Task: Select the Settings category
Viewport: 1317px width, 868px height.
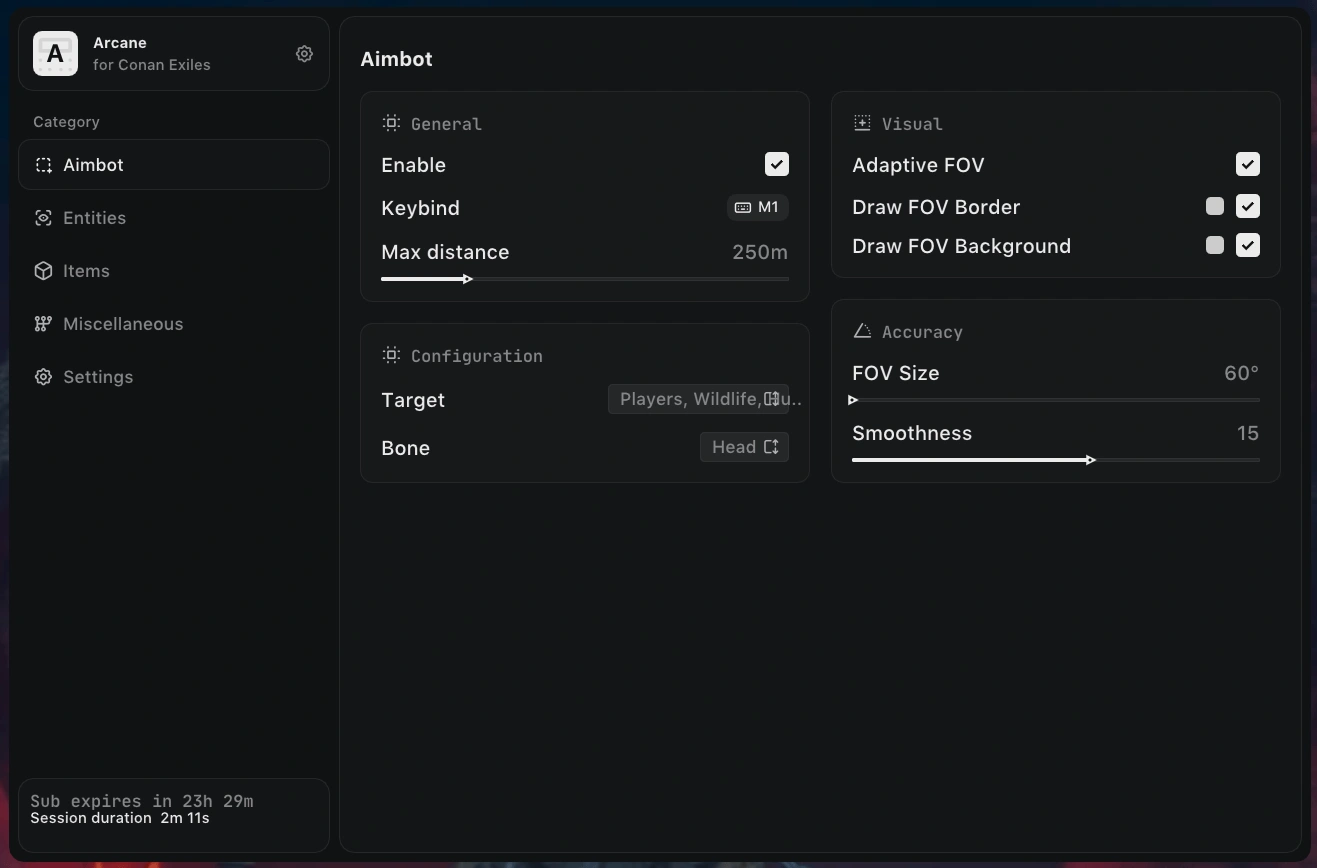Action: pyautogui.click(x=174, y=377)
